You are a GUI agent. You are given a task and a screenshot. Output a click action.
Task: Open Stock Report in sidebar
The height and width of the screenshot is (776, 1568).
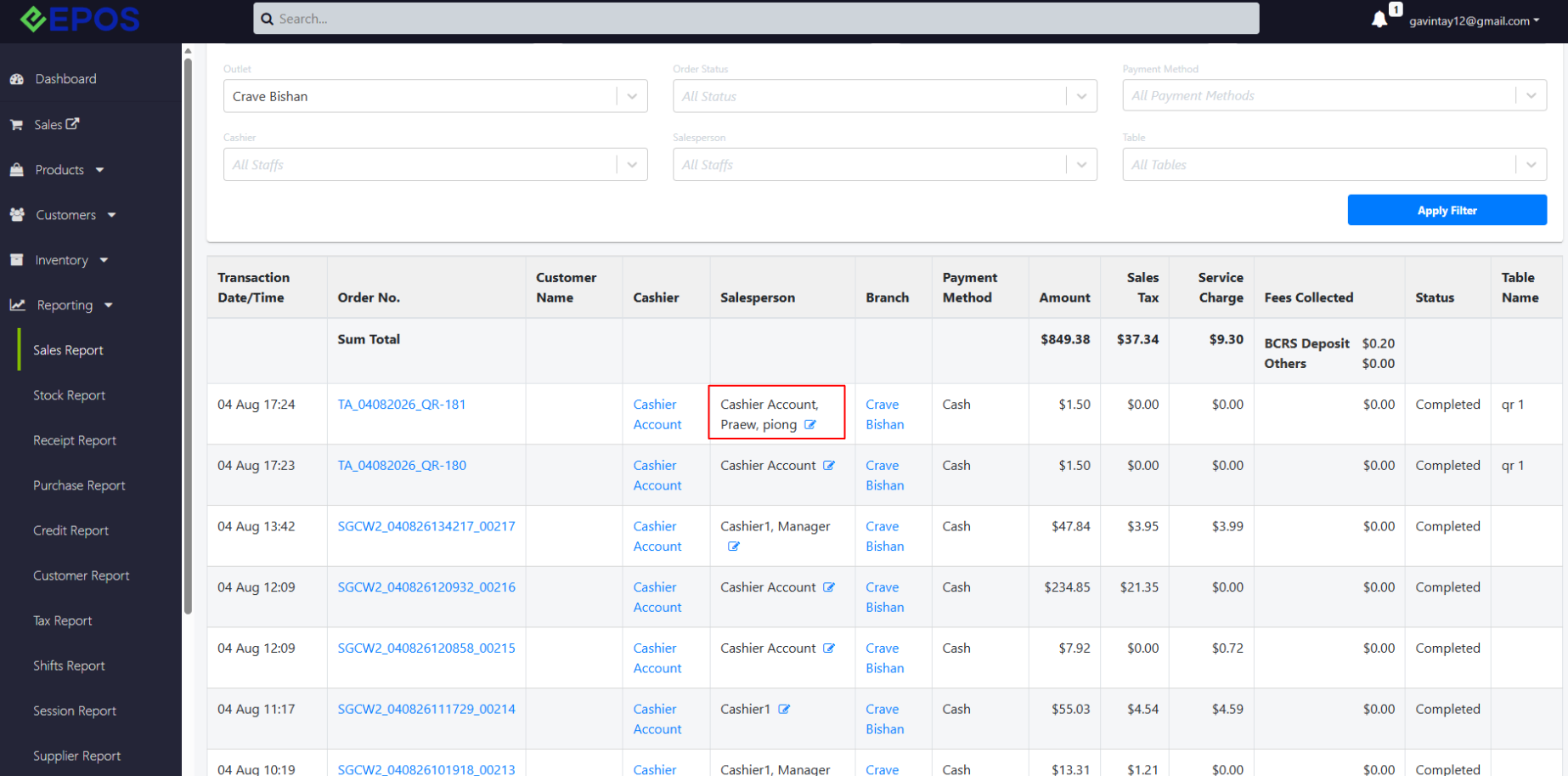pos(69,395)
